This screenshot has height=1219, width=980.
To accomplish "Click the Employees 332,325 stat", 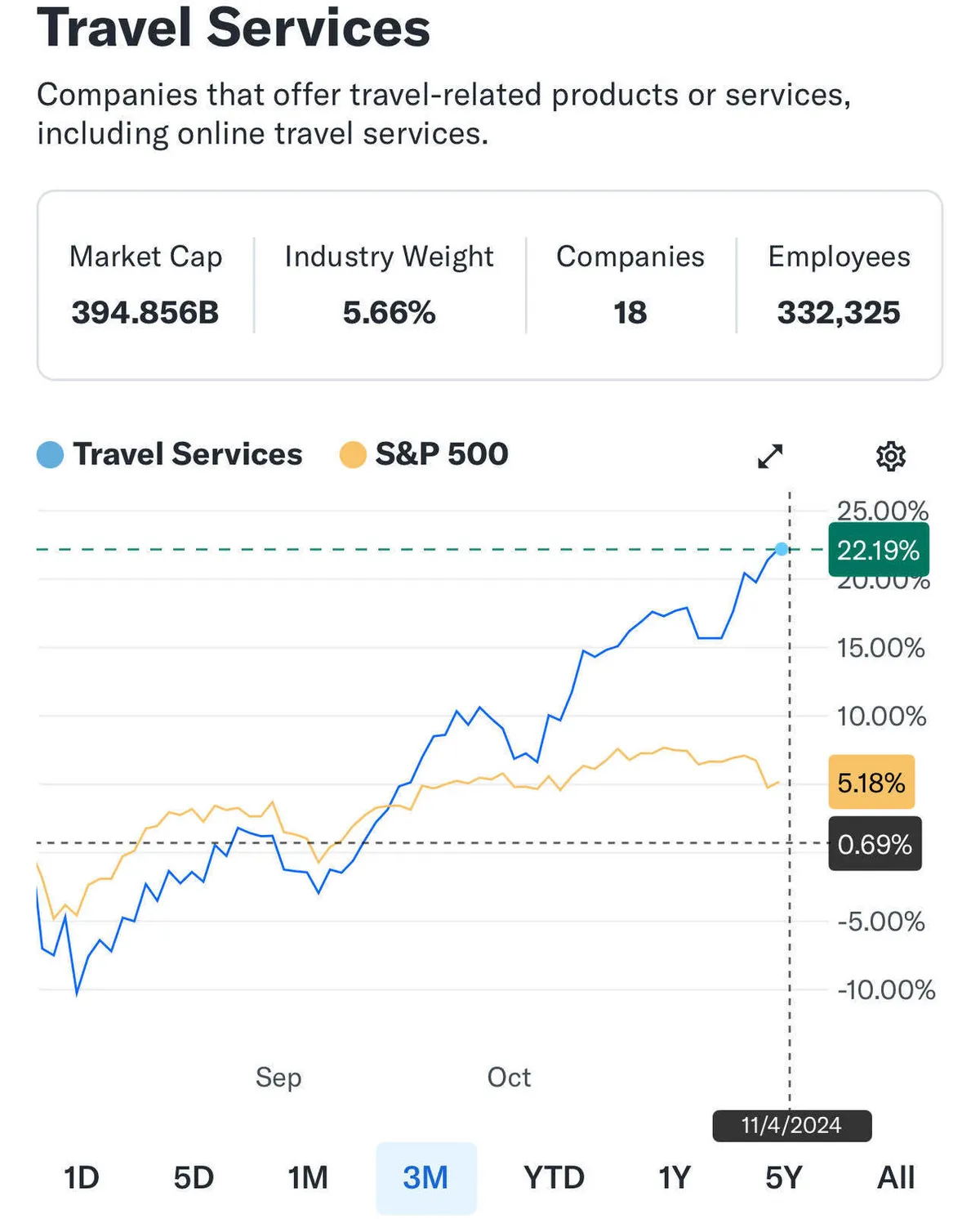I will (839, 312).
